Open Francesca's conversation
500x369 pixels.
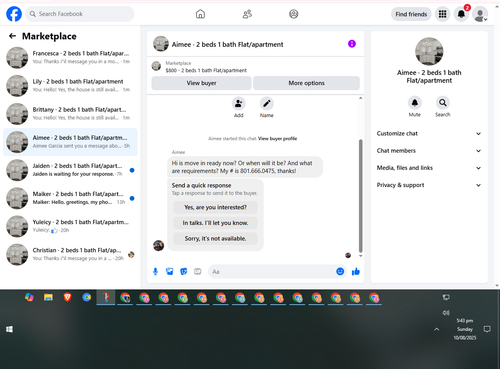(x=70, y=57)
